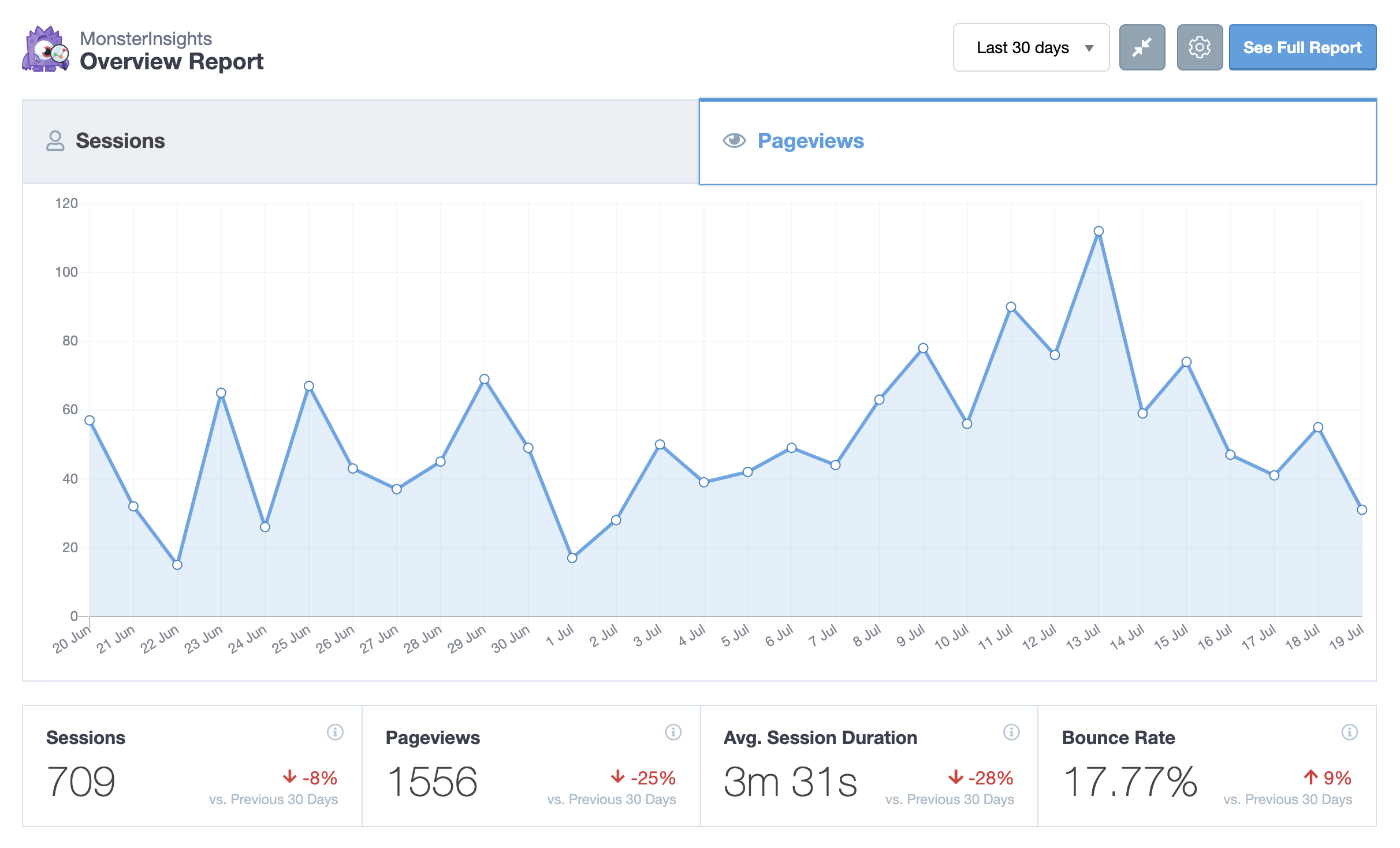Click the -25% Pageviews change indicator
The image size is (1400, 848).
coord(643,778)
